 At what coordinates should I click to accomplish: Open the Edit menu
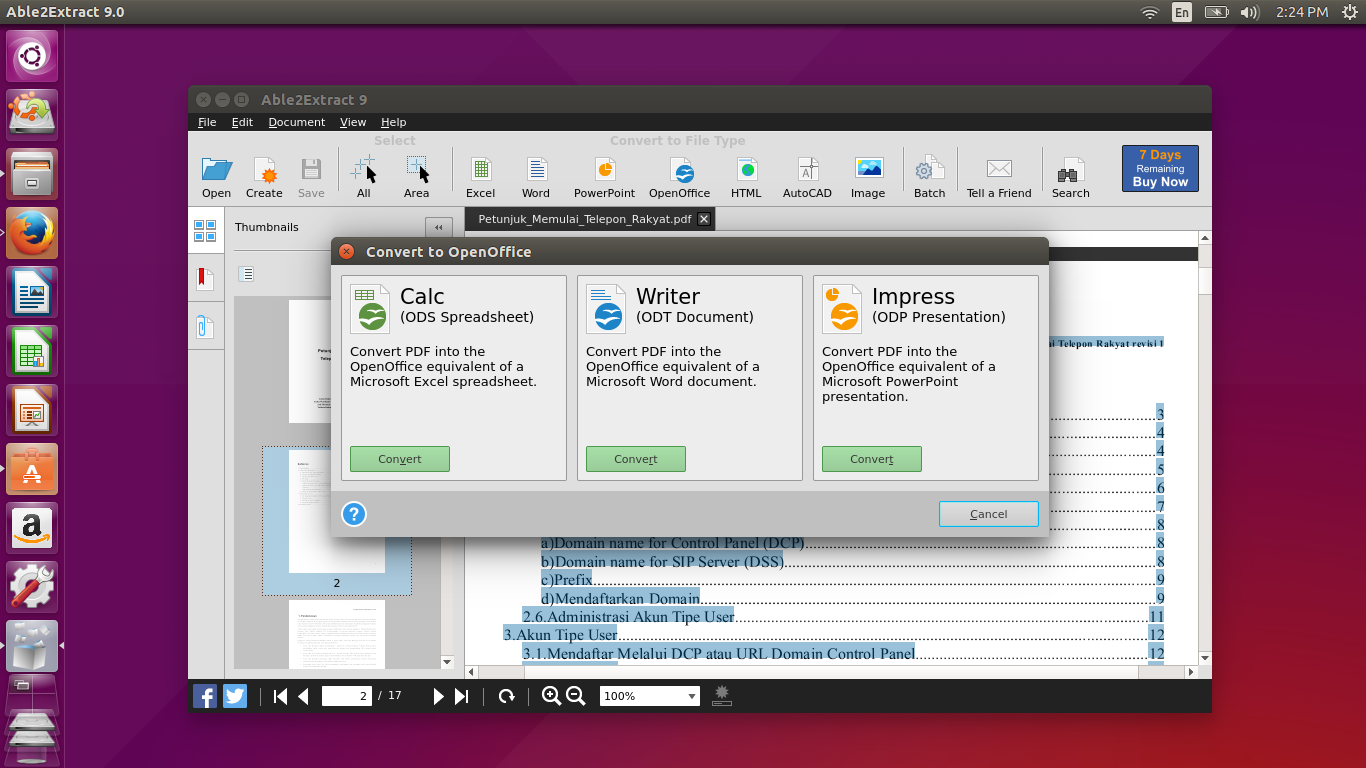(x=242, y=122)
